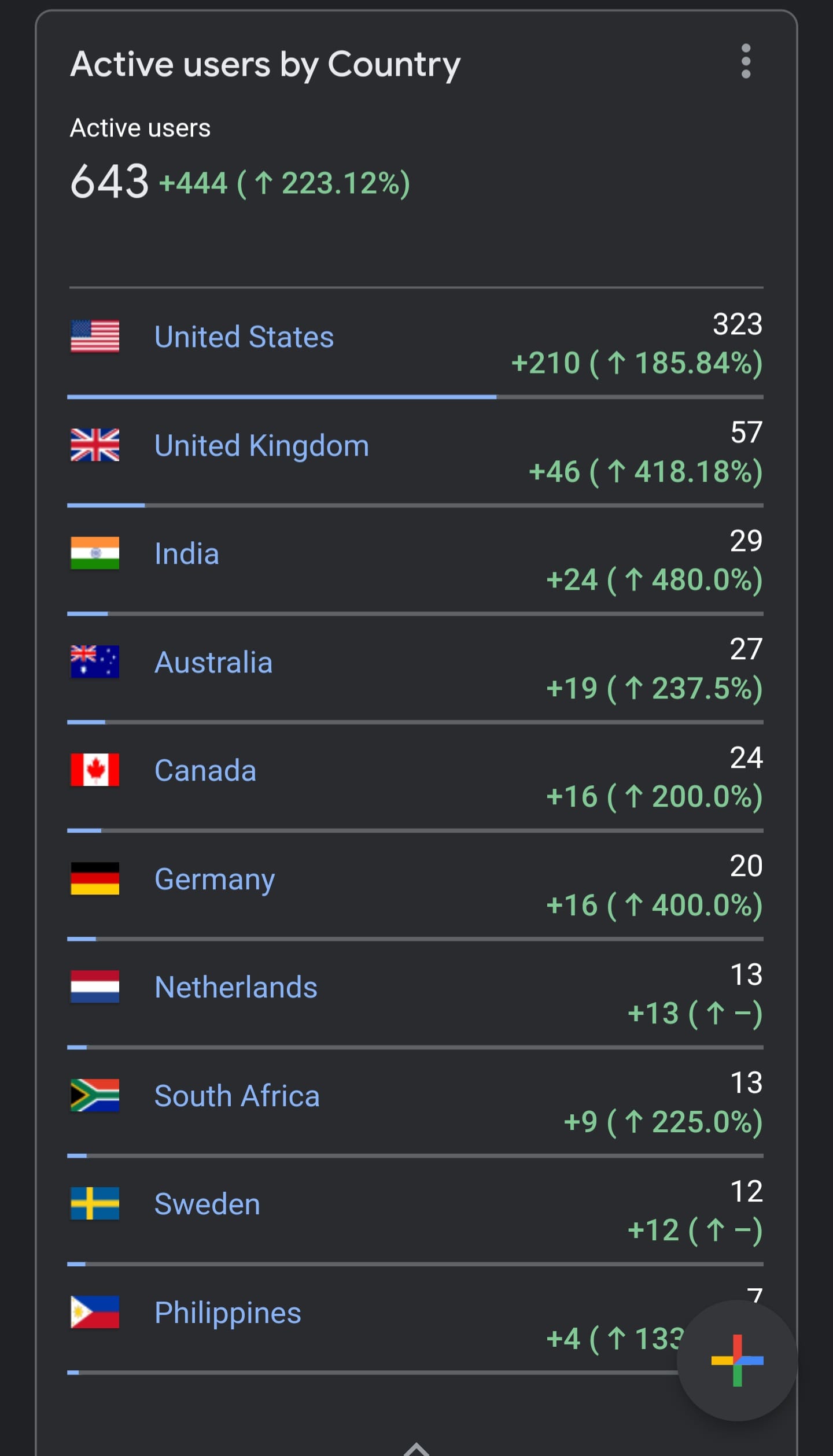Viewport: 833px width, 1456px height.
Task: Click the 643 total active users value
Action: tap(109, 181)
